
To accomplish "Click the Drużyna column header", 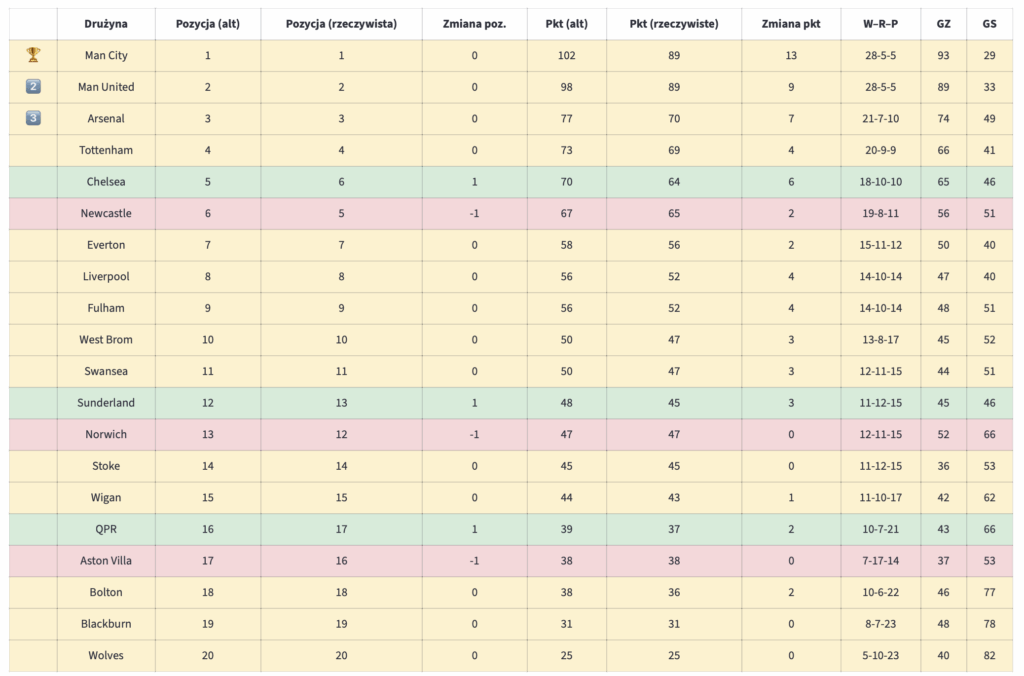I will [106, 23].
